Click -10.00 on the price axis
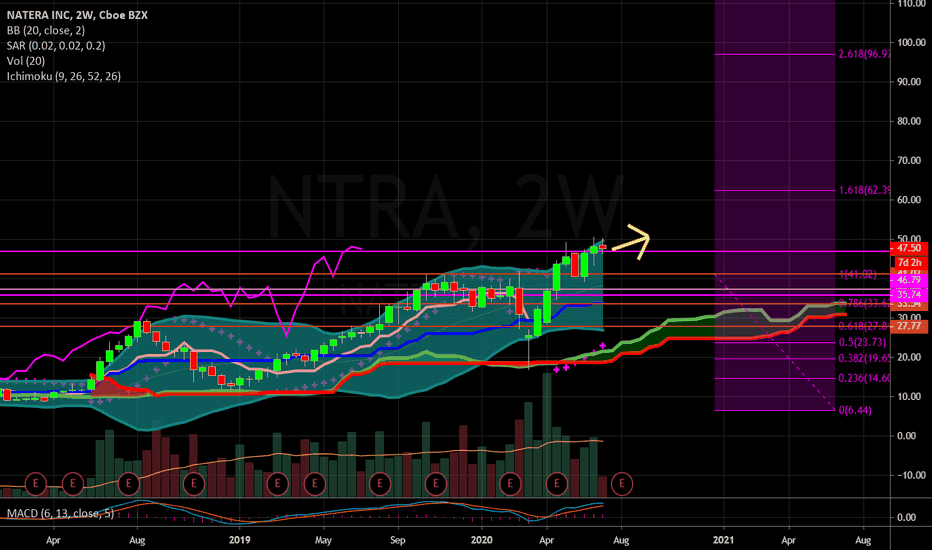932x550 pixels. coord(909,475)
